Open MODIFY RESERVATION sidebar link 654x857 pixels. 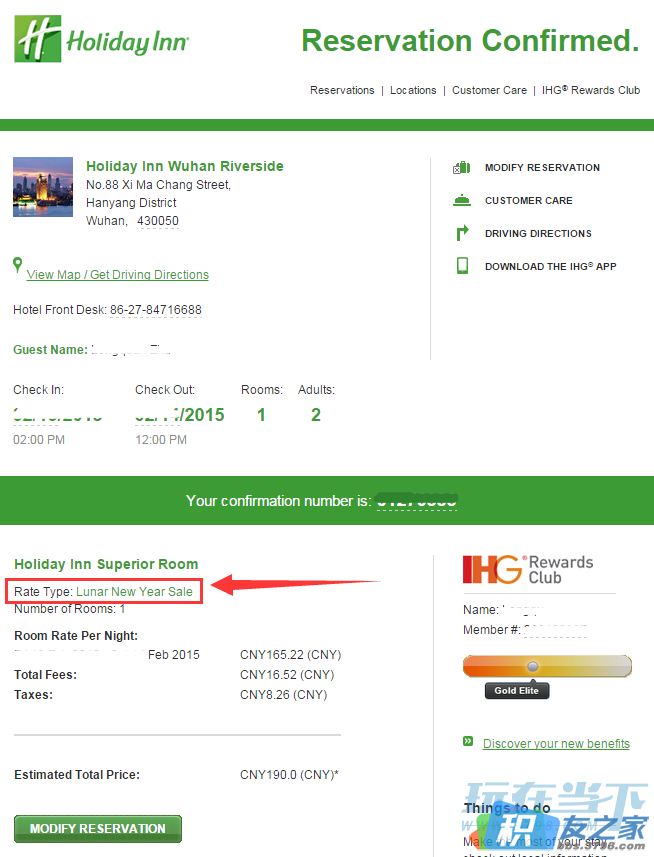click(542, 168)
